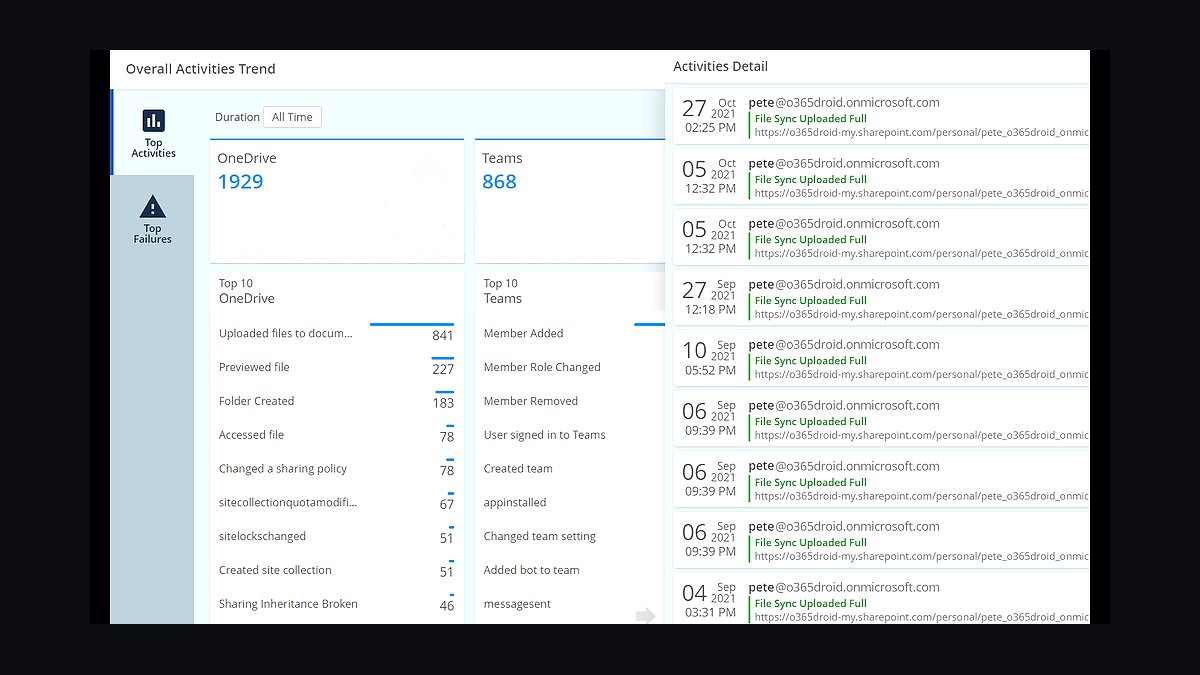The width and height of the screenshot is (1200, 675).
Task: Click the "Activities Detail" panel heading
Action: (x=721, y=67)
